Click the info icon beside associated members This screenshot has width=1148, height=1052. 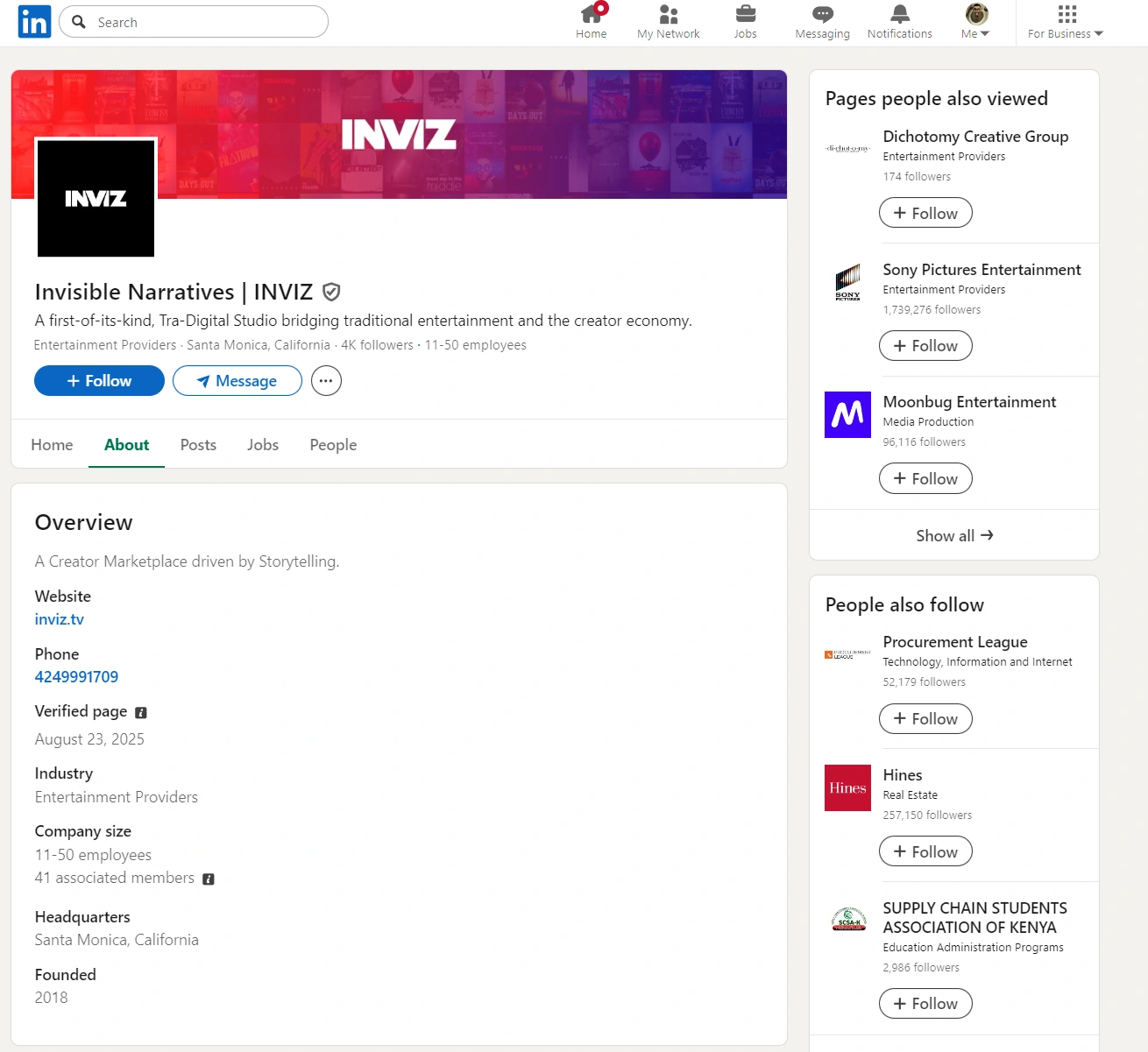[209, 879]
